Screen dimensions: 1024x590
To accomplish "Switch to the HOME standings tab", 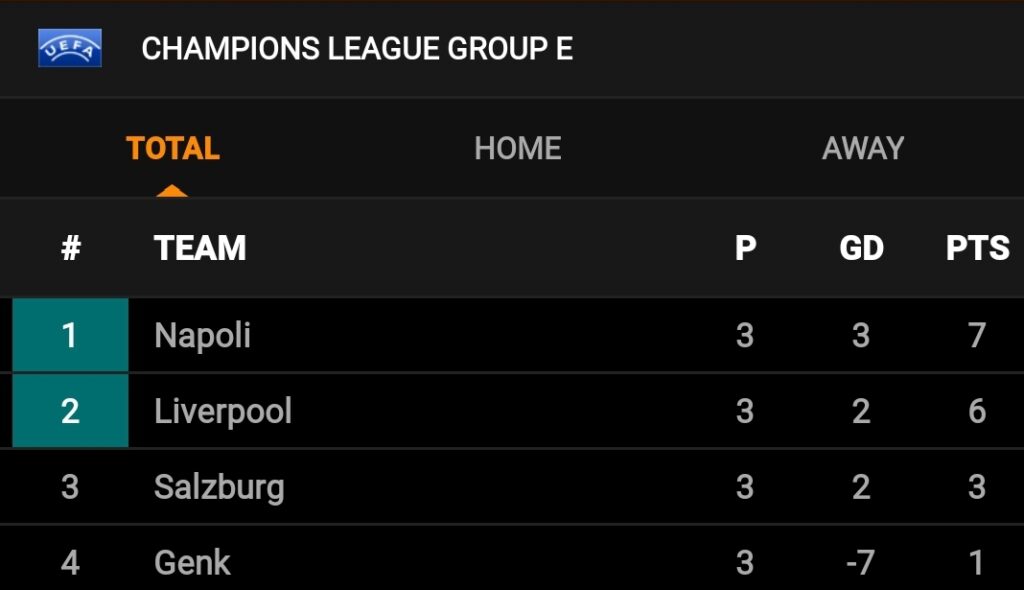I will click(518, 148).
